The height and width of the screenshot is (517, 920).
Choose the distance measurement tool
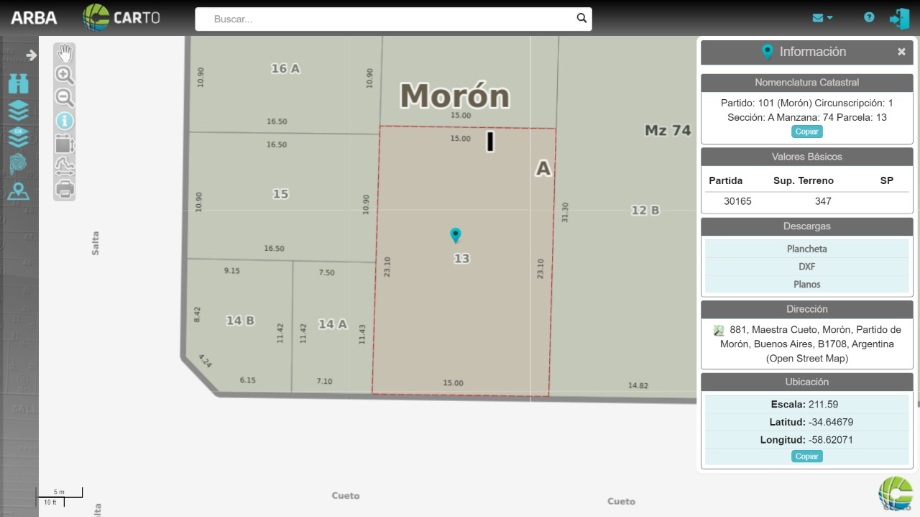[x=65, y=166]
